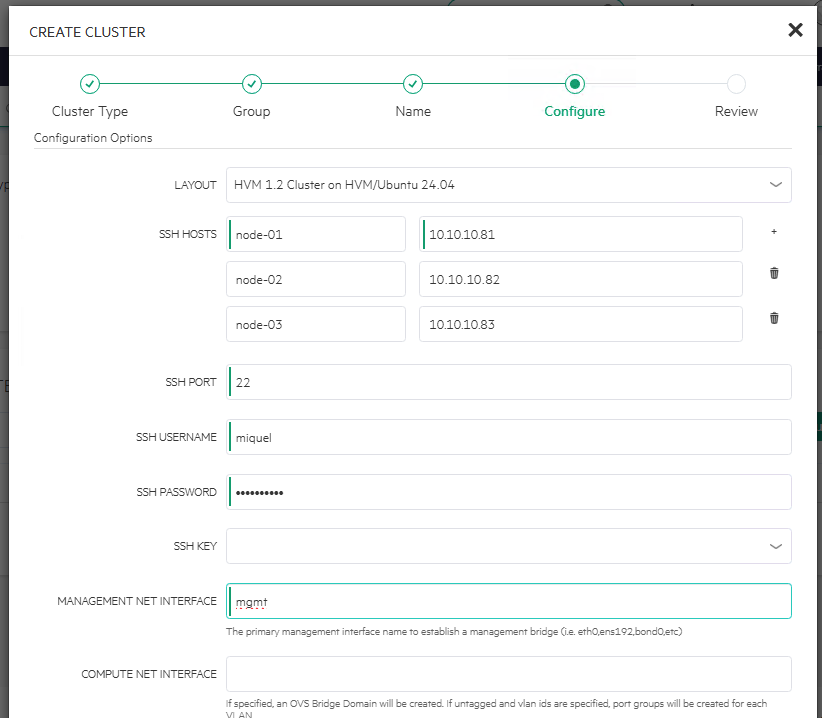Delete the node-03 host entry
Screen dimensions: 822x718
773,318
